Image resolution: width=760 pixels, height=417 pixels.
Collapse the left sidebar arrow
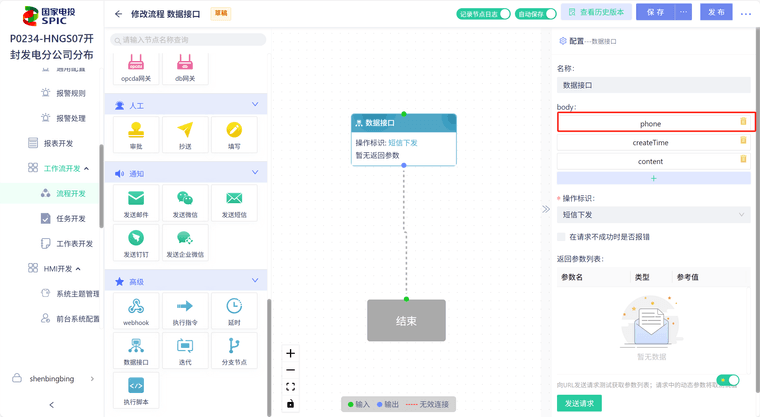tap(52, 404)
